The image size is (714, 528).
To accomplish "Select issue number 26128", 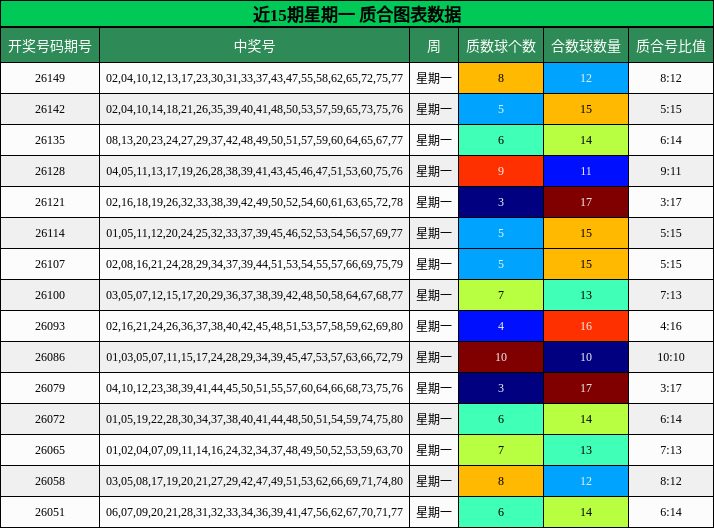I will click(x=50, y=171).
